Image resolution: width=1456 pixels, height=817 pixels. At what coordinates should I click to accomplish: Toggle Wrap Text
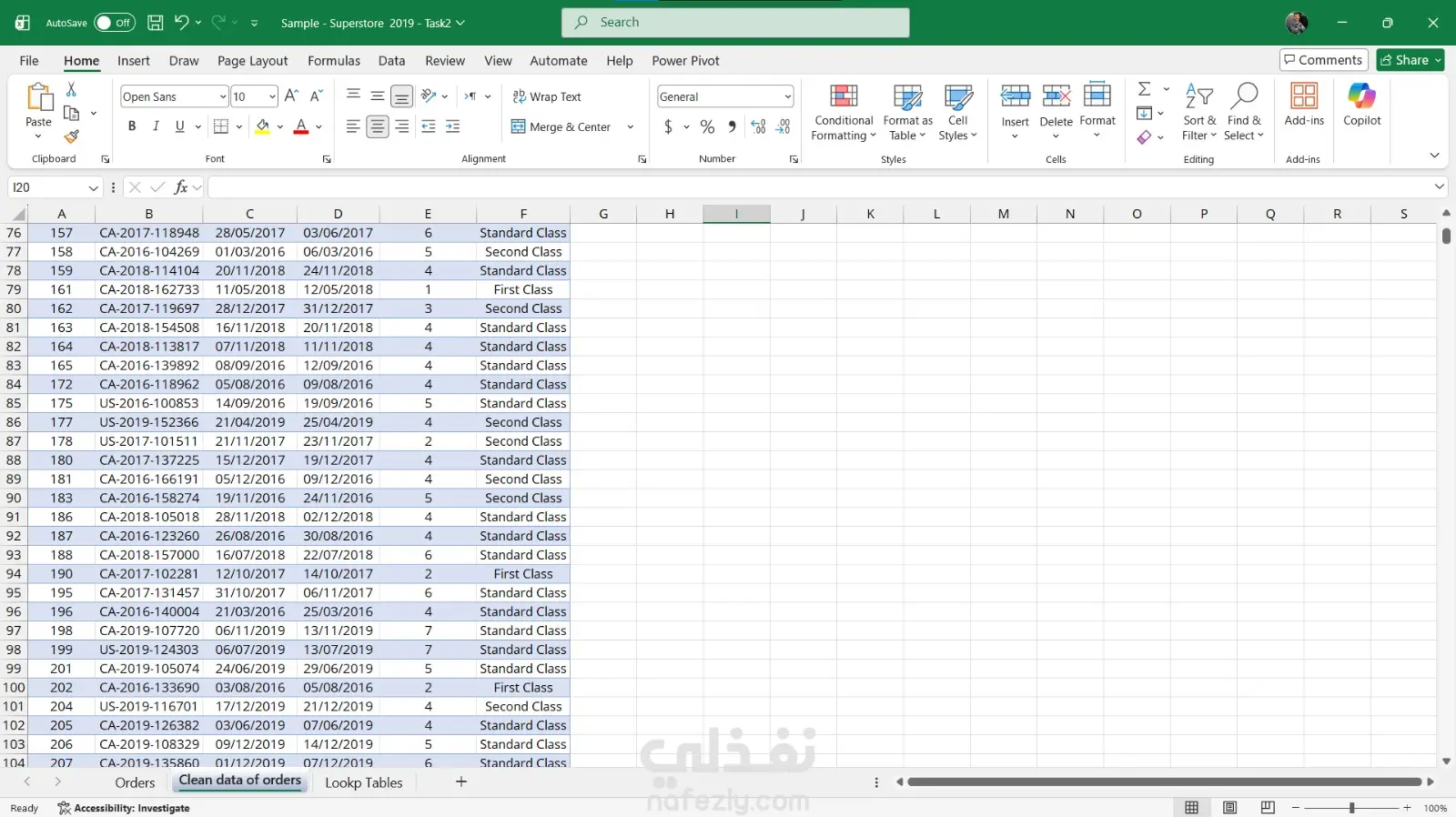coord(547,96)
